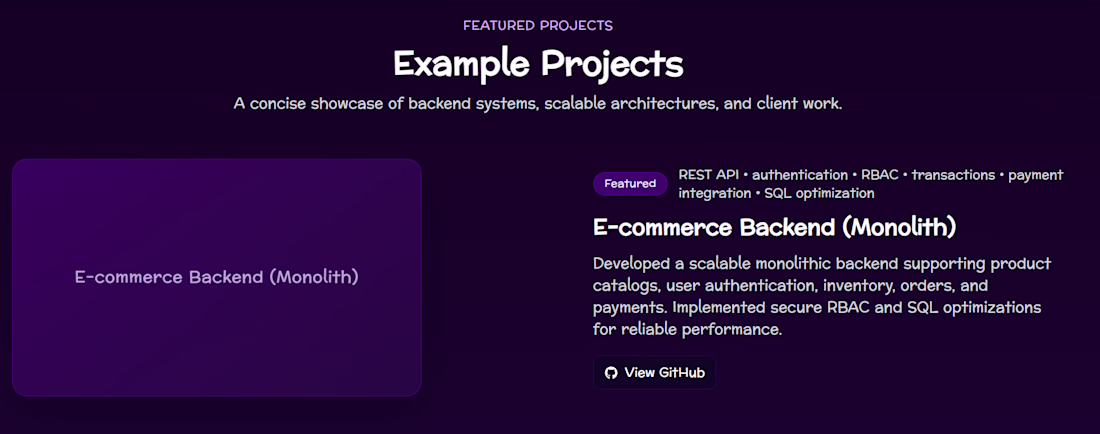Click the transactions tag text
The height and width of the screenshot is (434, 1100).
[954, 175]
